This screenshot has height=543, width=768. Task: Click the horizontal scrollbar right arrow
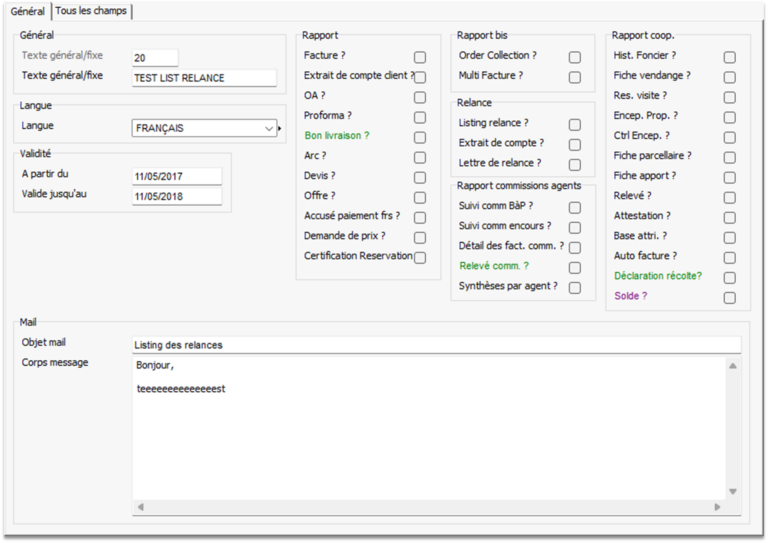[x=716, y=507]
